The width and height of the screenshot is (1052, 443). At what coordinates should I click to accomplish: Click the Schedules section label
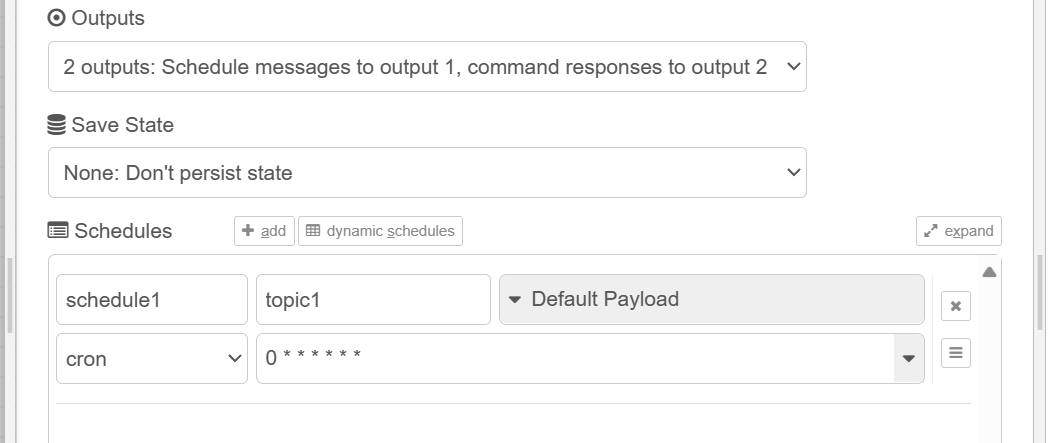coord(123,231)
